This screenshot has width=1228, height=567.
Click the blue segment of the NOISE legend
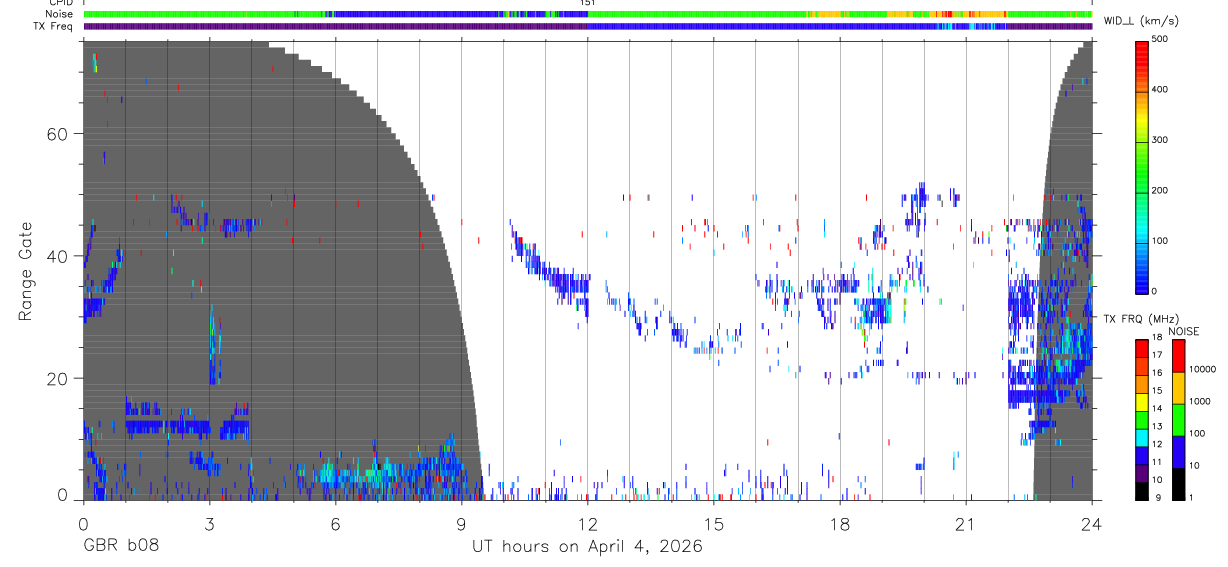click(x=1179, y=452)
